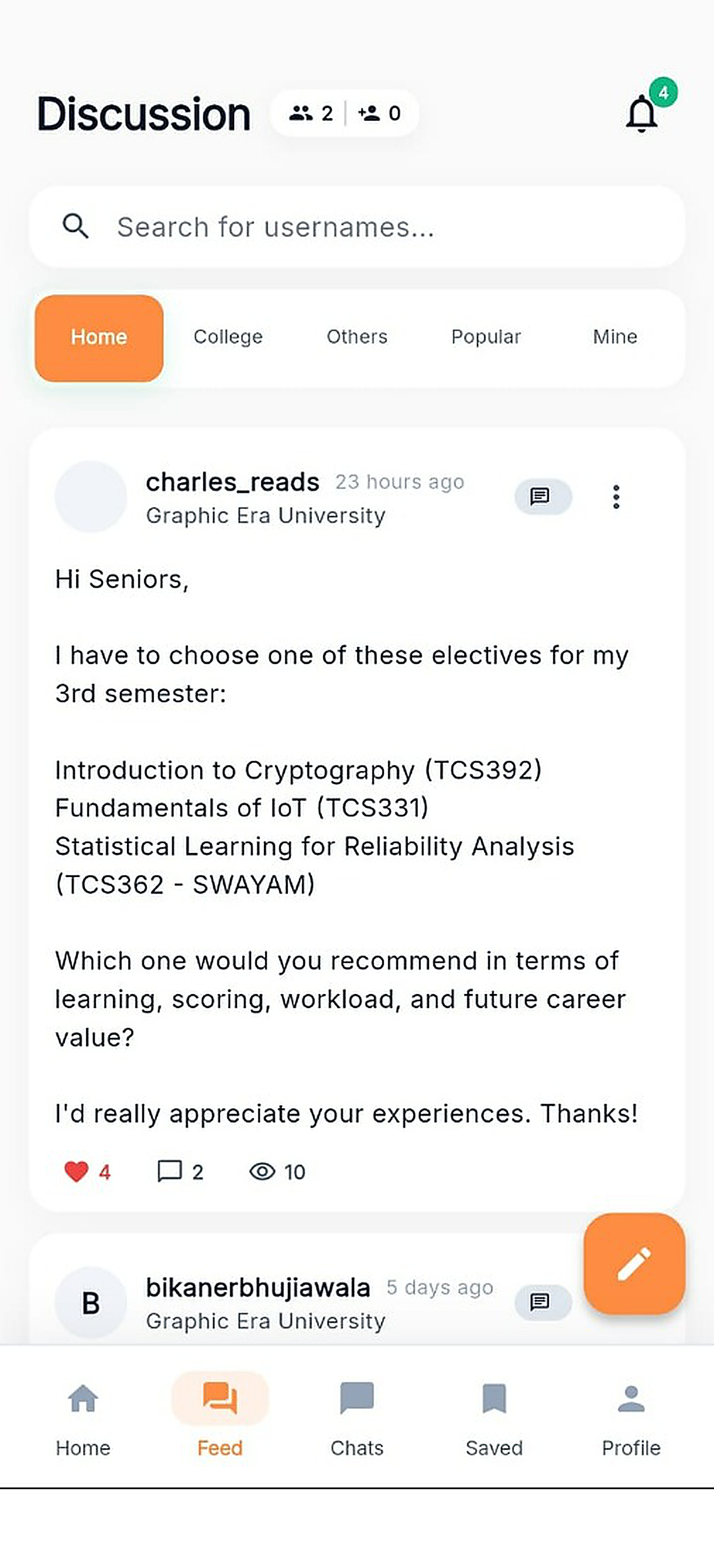Image resolution: width=714 pixels, height=1568 pixels.
Task: Show the Popular posts tab
Action: click(x=486, y=337)
